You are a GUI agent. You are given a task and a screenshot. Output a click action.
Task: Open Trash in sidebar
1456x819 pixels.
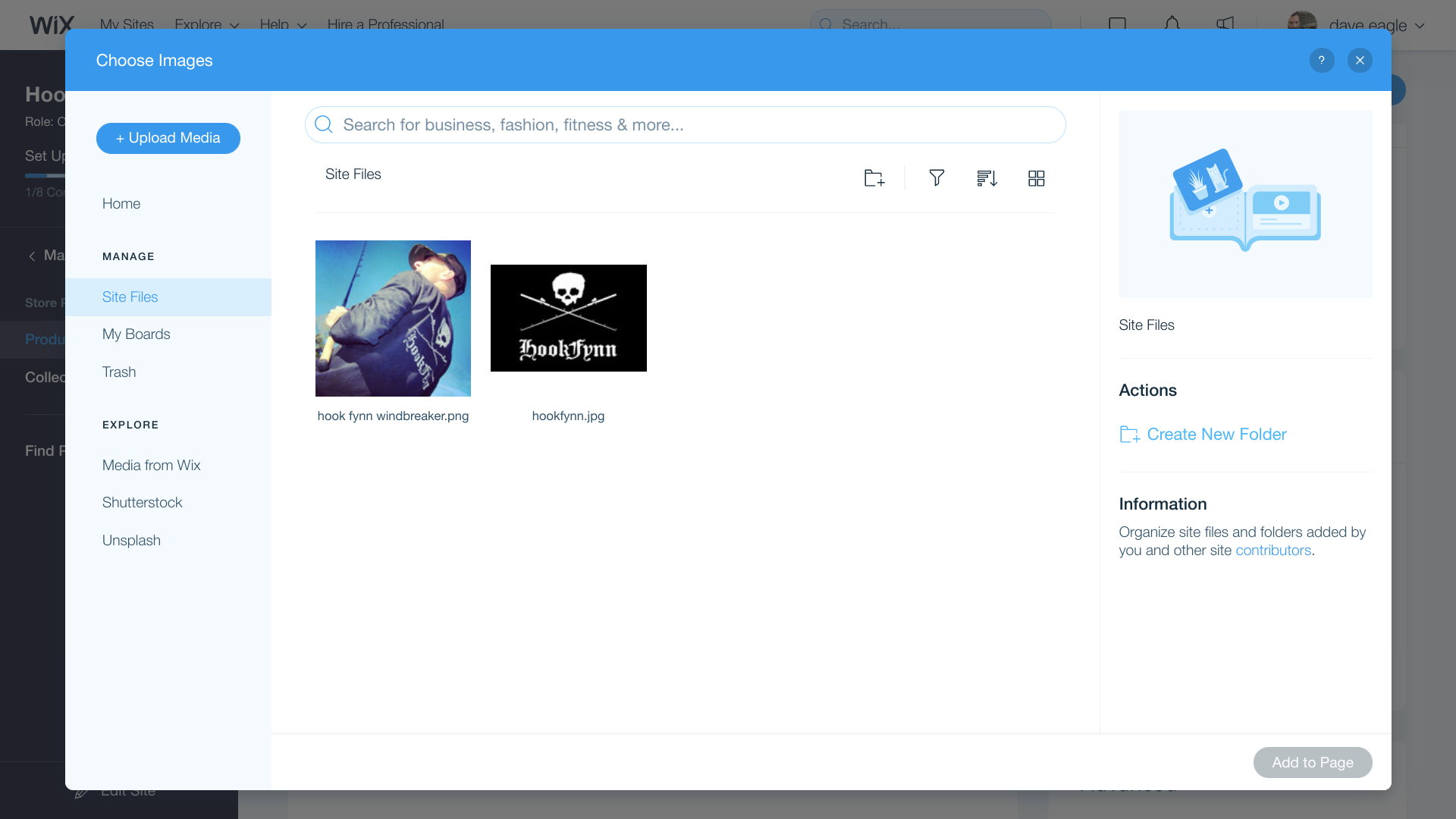pyautogui.click(x=119, y=372)
